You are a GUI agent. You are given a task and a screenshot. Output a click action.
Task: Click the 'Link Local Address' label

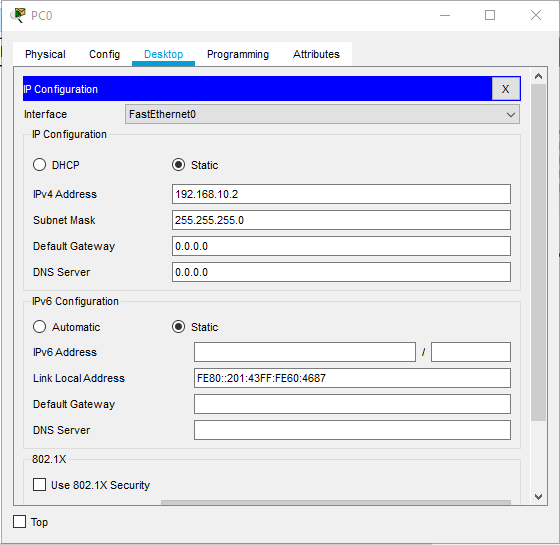point(79,378)
